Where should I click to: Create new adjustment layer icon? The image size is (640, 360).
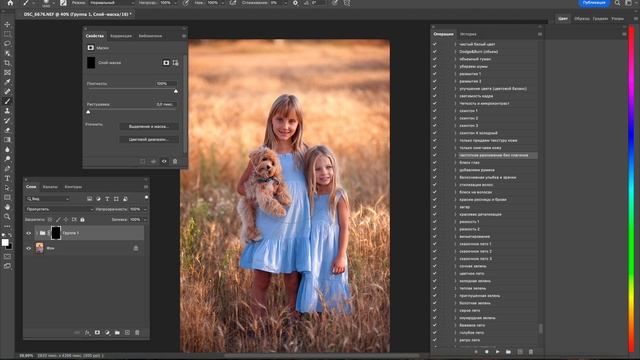[107, 333]
